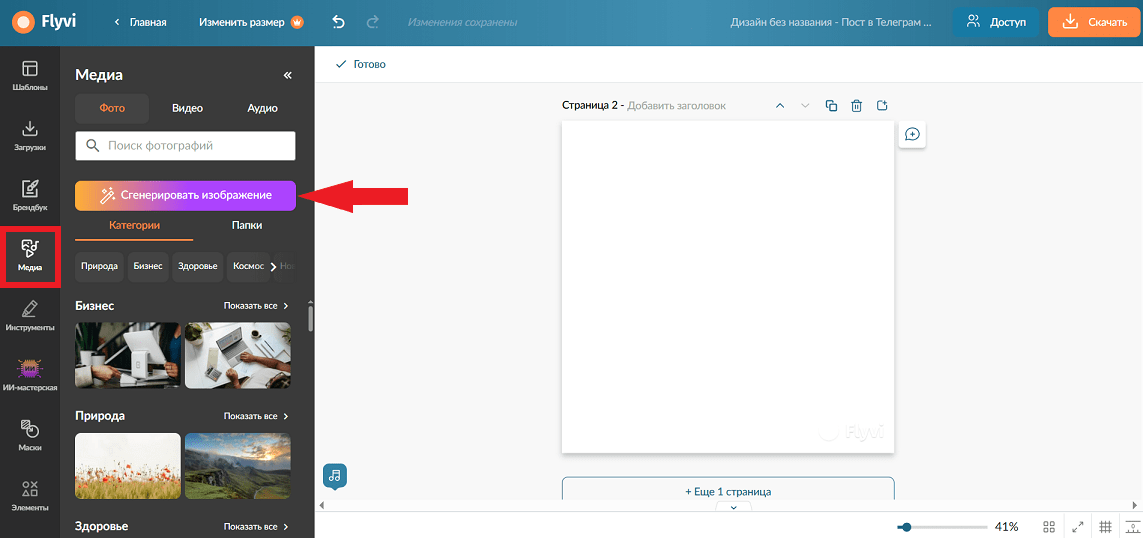Viewport: 1143px width, 538px height.
Task: Open the Маски sidebar section
Action: pyautogui.click(x=30, y=435)
